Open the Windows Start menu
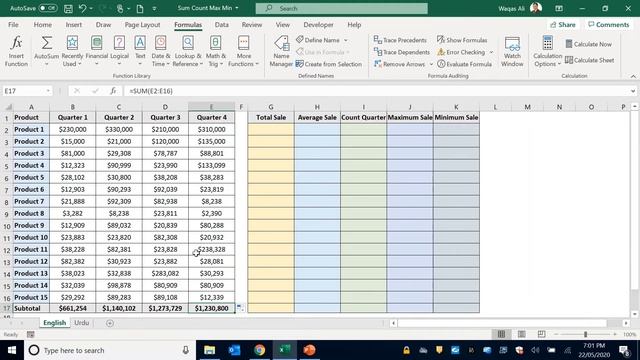640x360 pixels. pyautogui.click(x=12, y=350)
